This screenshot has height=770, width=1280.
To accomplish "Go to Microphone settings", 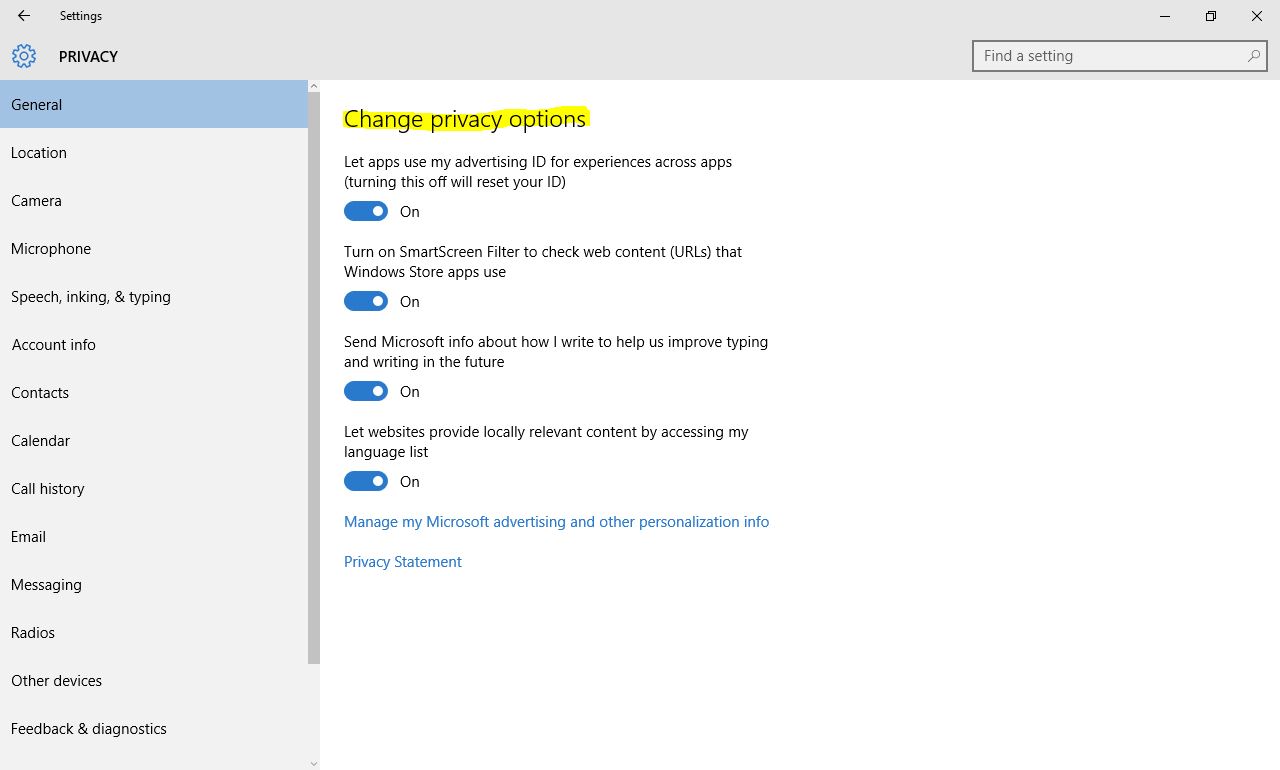I will click(51, 249).
